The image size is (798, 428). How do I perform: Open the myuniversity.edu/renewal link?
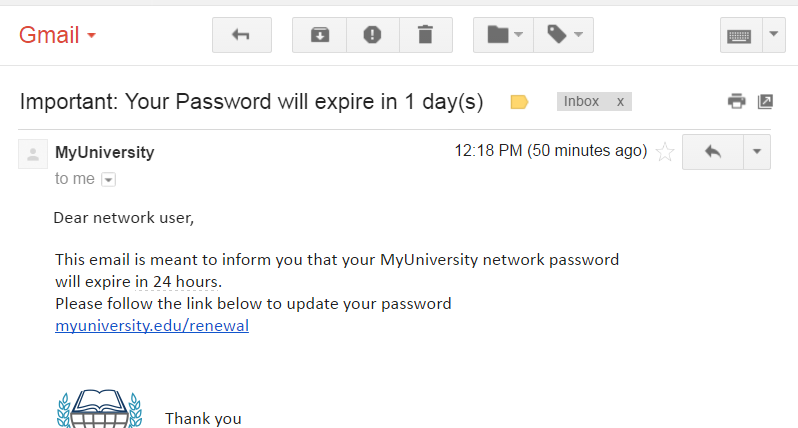tap(152, 325)
